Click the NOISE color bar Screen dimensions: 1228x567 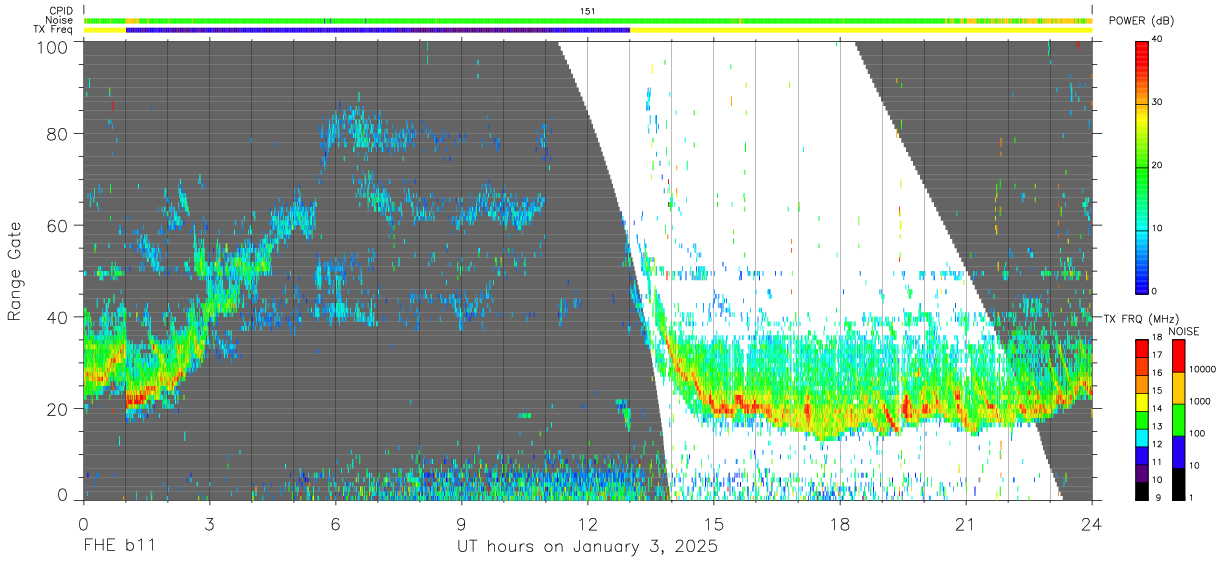click(1178, 420)
